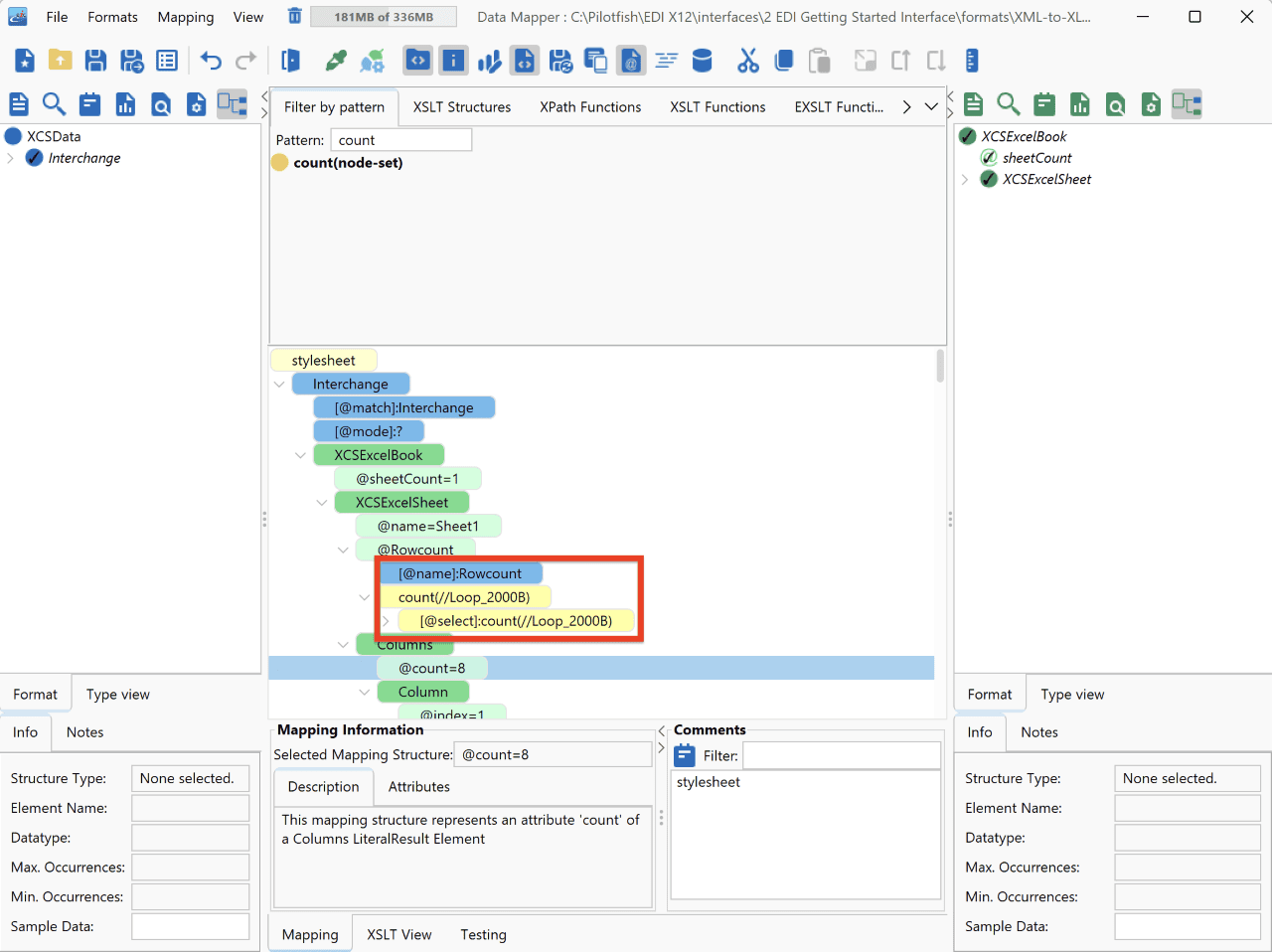Click the blue door exit icon
This screenshot has width=1272, height=952.
pyautogui.click(x=291, y=61)
